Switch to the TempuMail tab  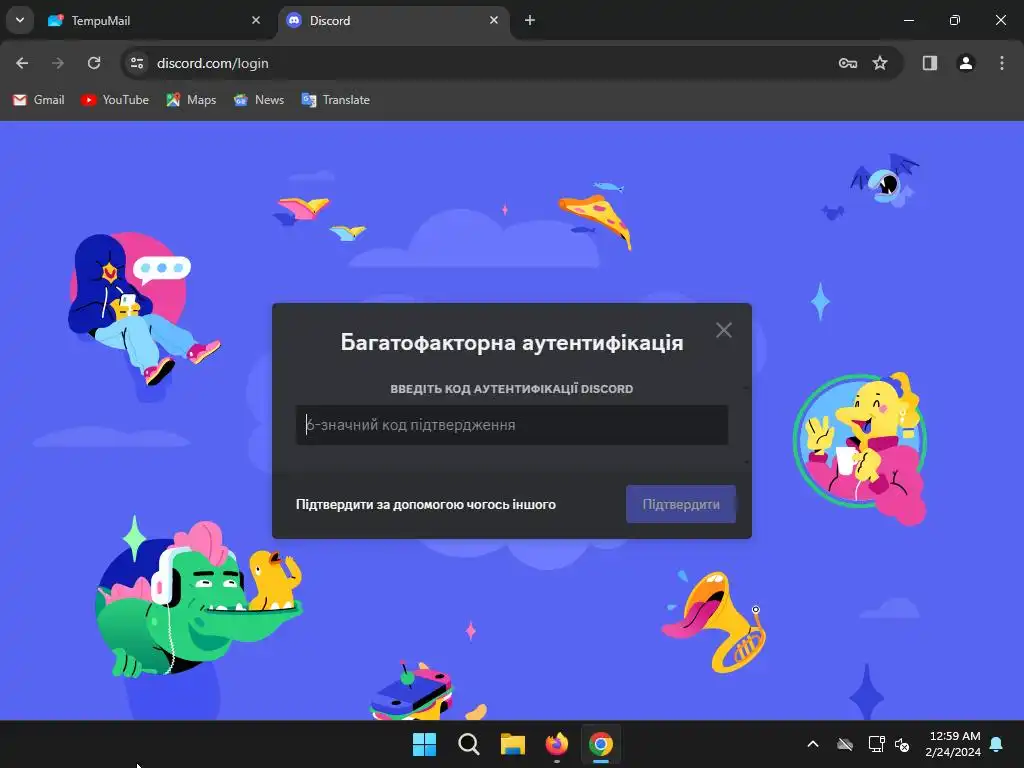click(154, 21)
